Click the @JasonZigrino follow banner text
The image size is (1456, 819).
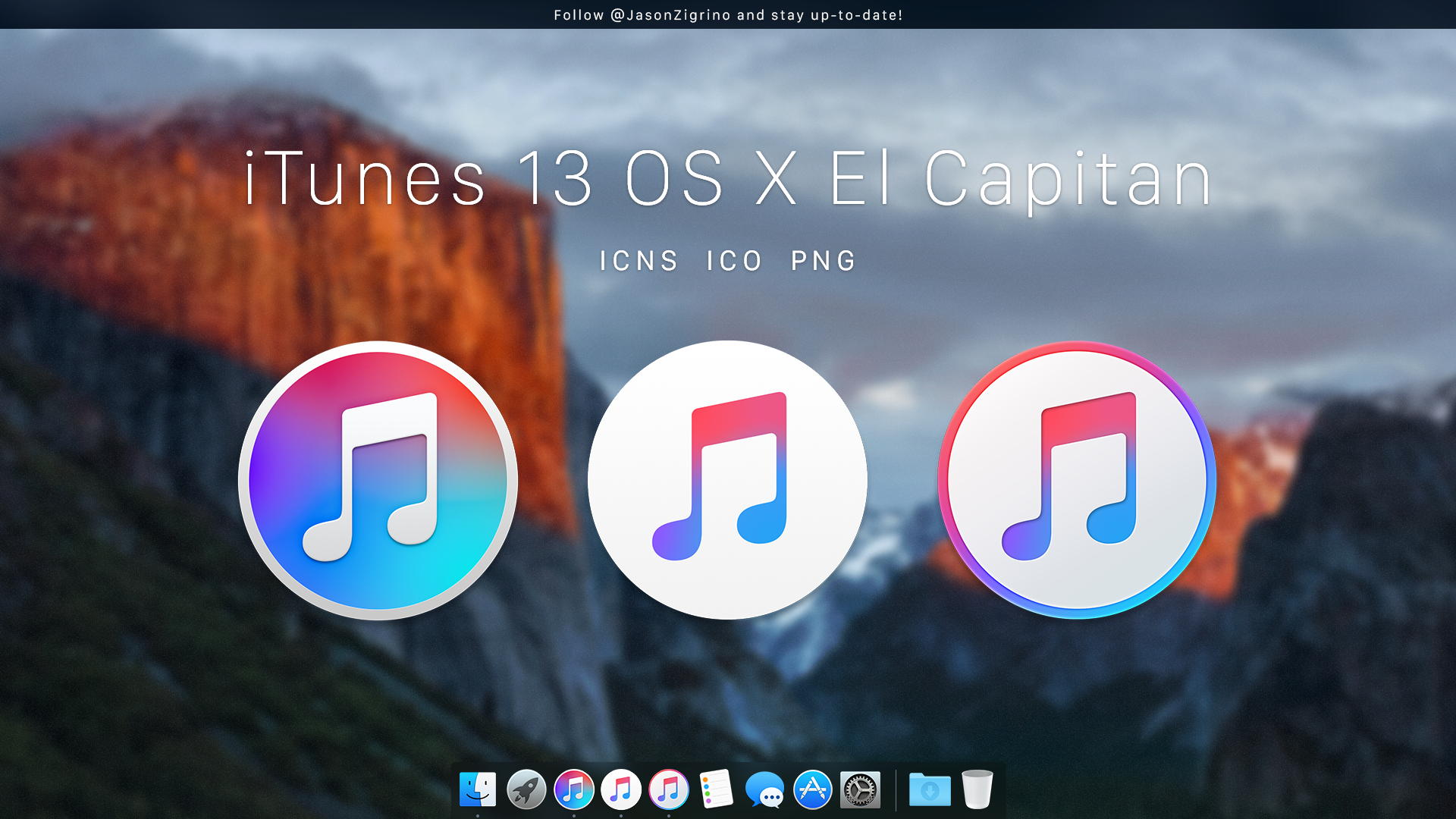click(728, 15)
